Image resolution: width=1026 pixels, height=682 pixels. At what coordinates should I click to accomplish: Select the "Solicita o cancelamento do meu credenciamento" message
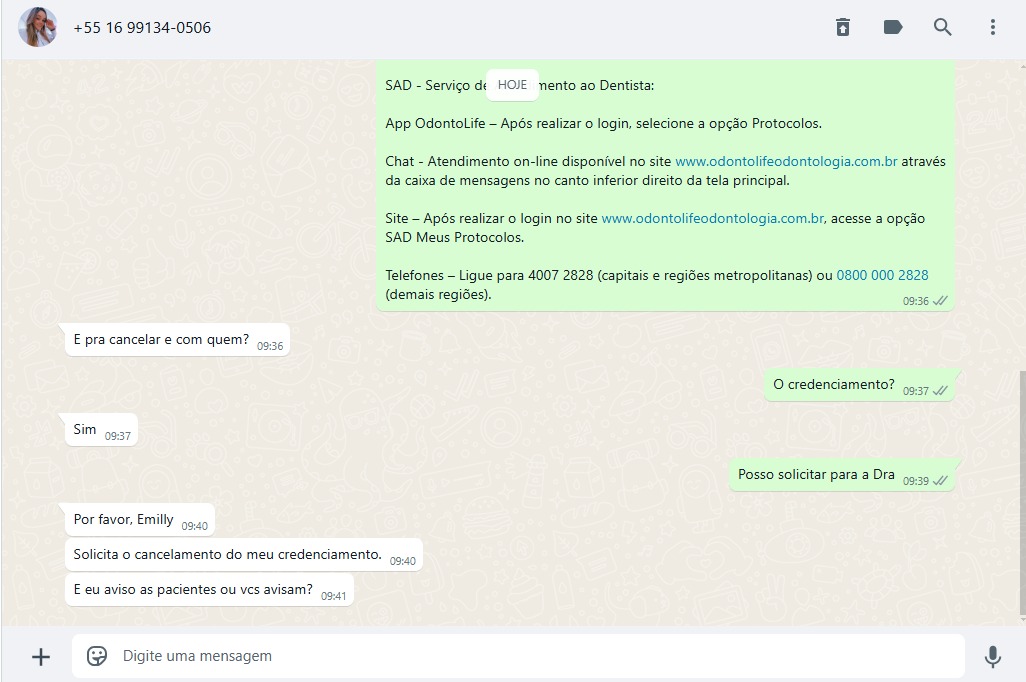point(228,554)
